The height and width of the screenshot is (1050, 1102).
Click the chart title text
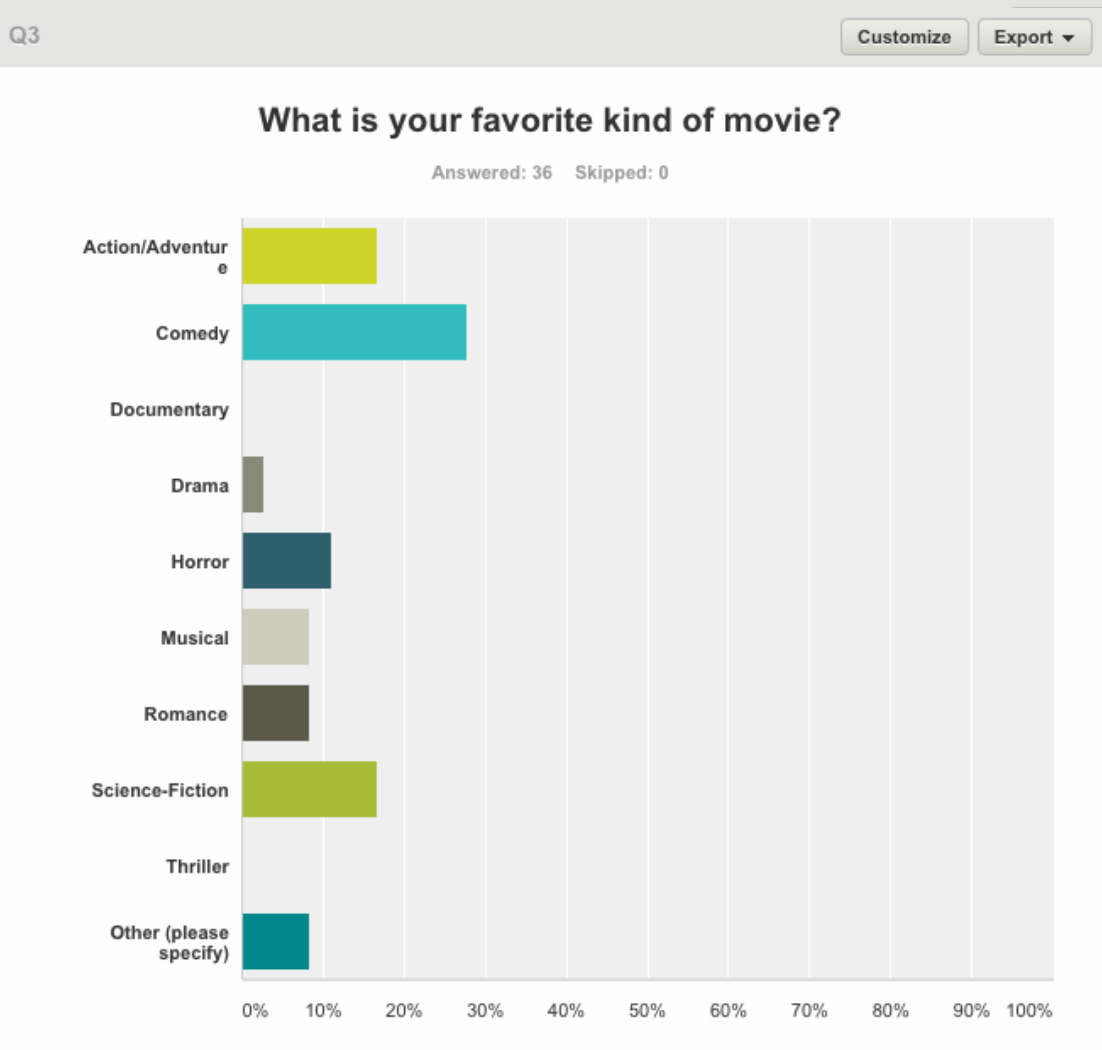coord(550,121)
